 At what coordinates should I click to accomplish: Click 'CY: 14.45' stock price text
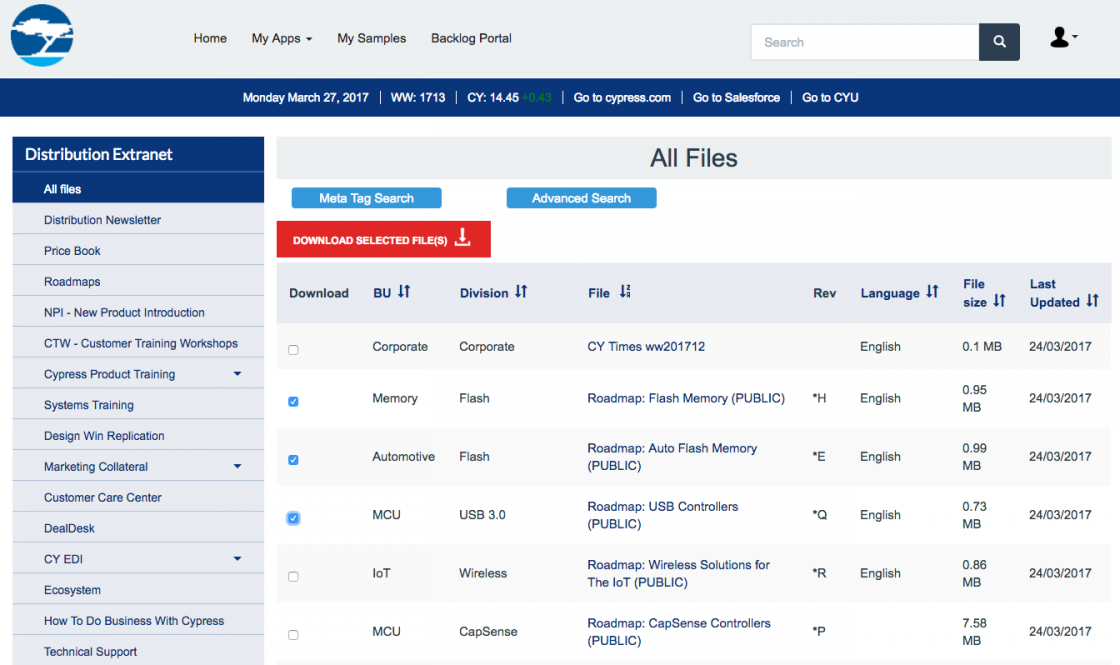click(493, 98)
